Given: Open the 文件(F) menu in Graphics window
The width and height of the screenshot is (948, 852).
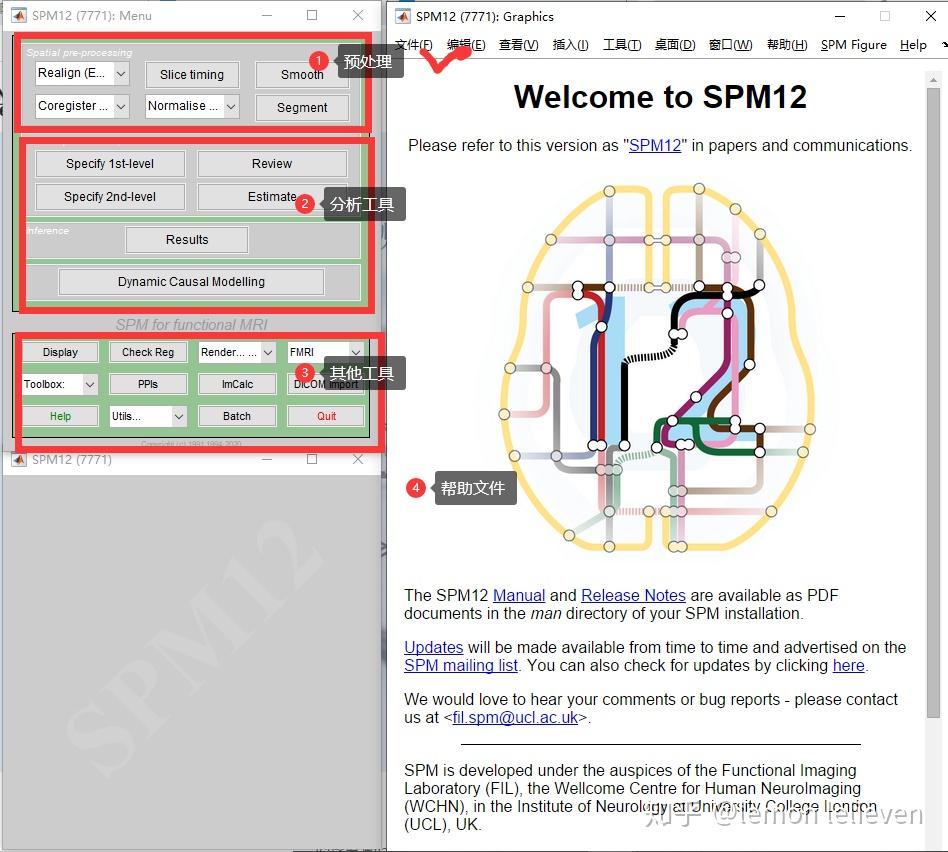Looking at the screenshot, I should (414, 45).
